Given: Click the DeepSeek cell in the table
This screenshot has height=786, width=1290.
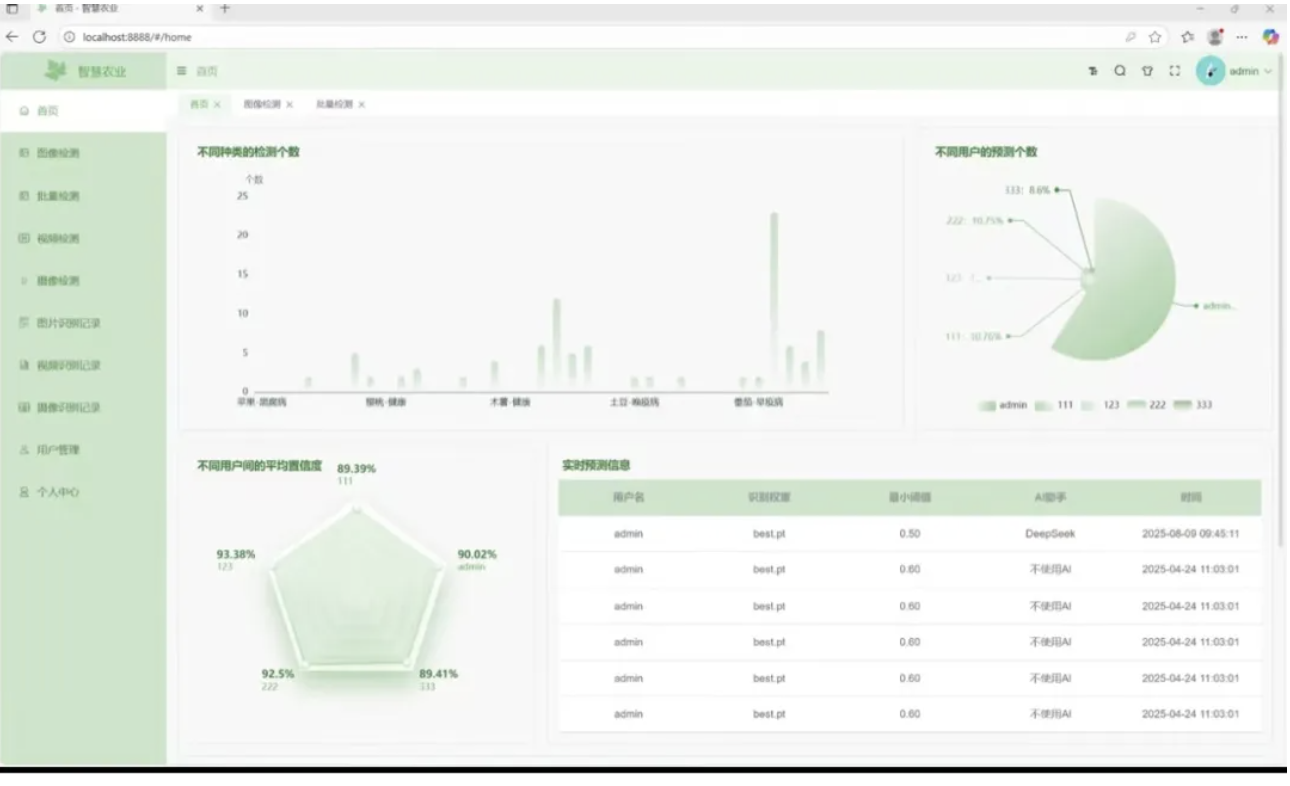Looking at the screenshot, I should point(1050,533).
